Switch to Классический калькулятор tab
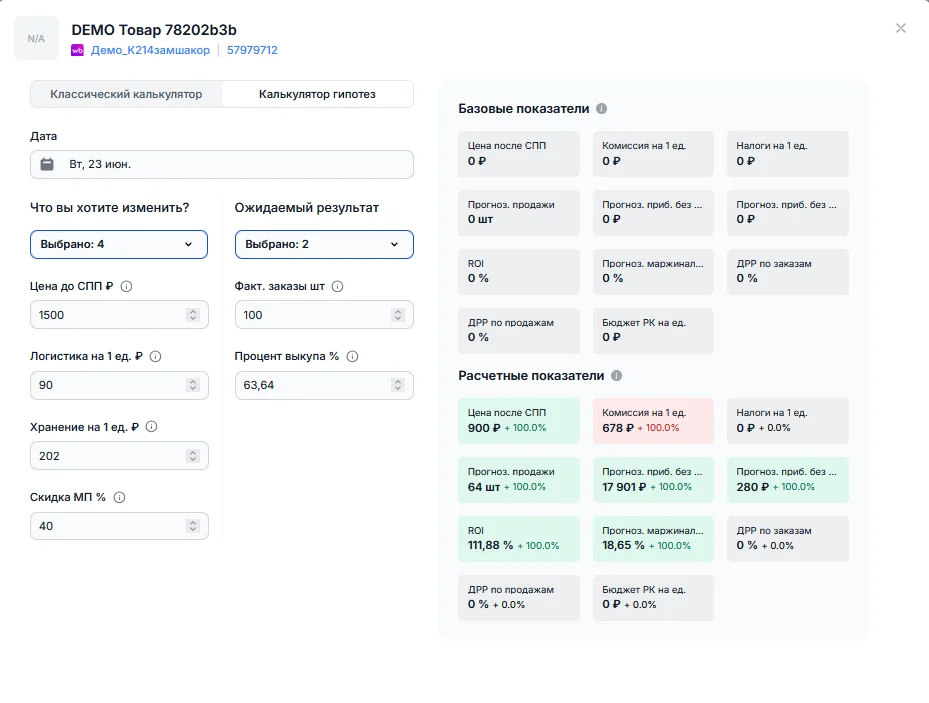This screenshot has width=929, height=703. coord(126,94)
